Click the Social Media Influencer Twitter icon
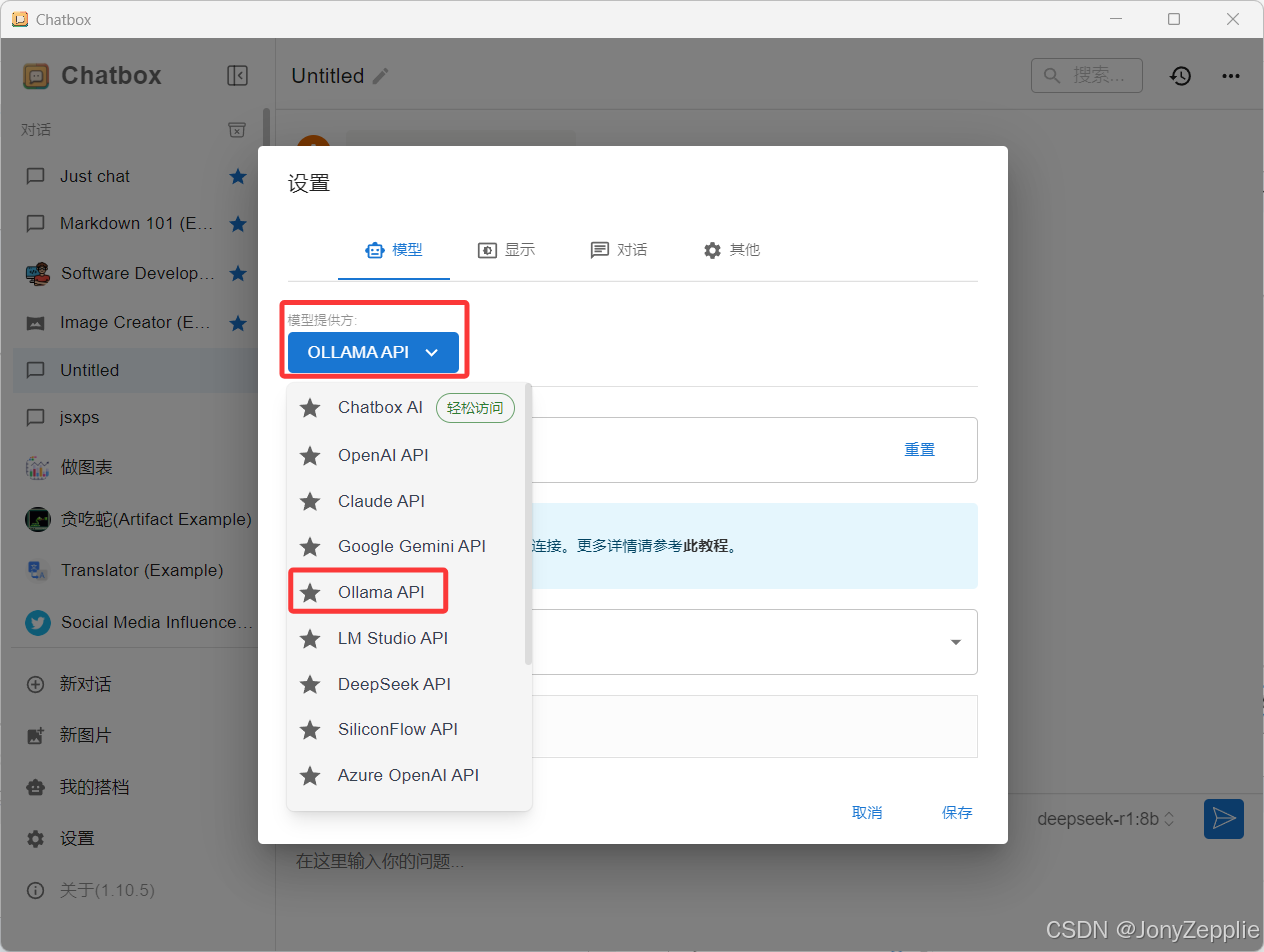Viewport: 1264px width, 952px height. (x=37, y=622)
